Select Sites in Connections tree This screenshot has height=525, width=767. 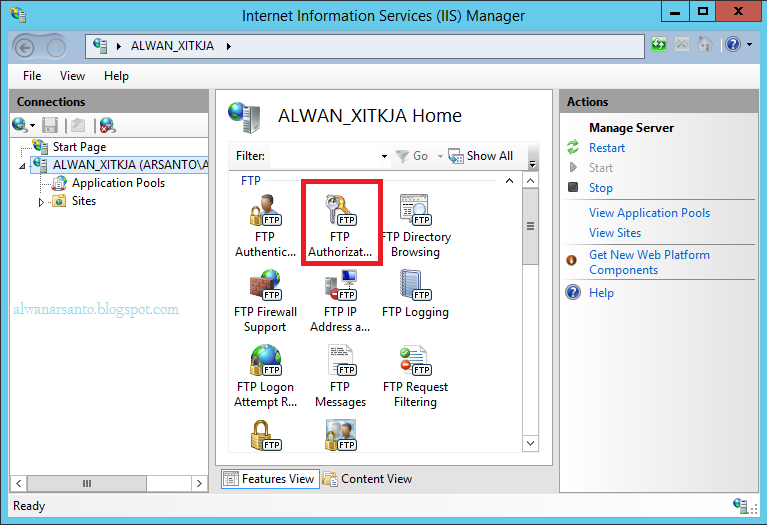point(84,201)
